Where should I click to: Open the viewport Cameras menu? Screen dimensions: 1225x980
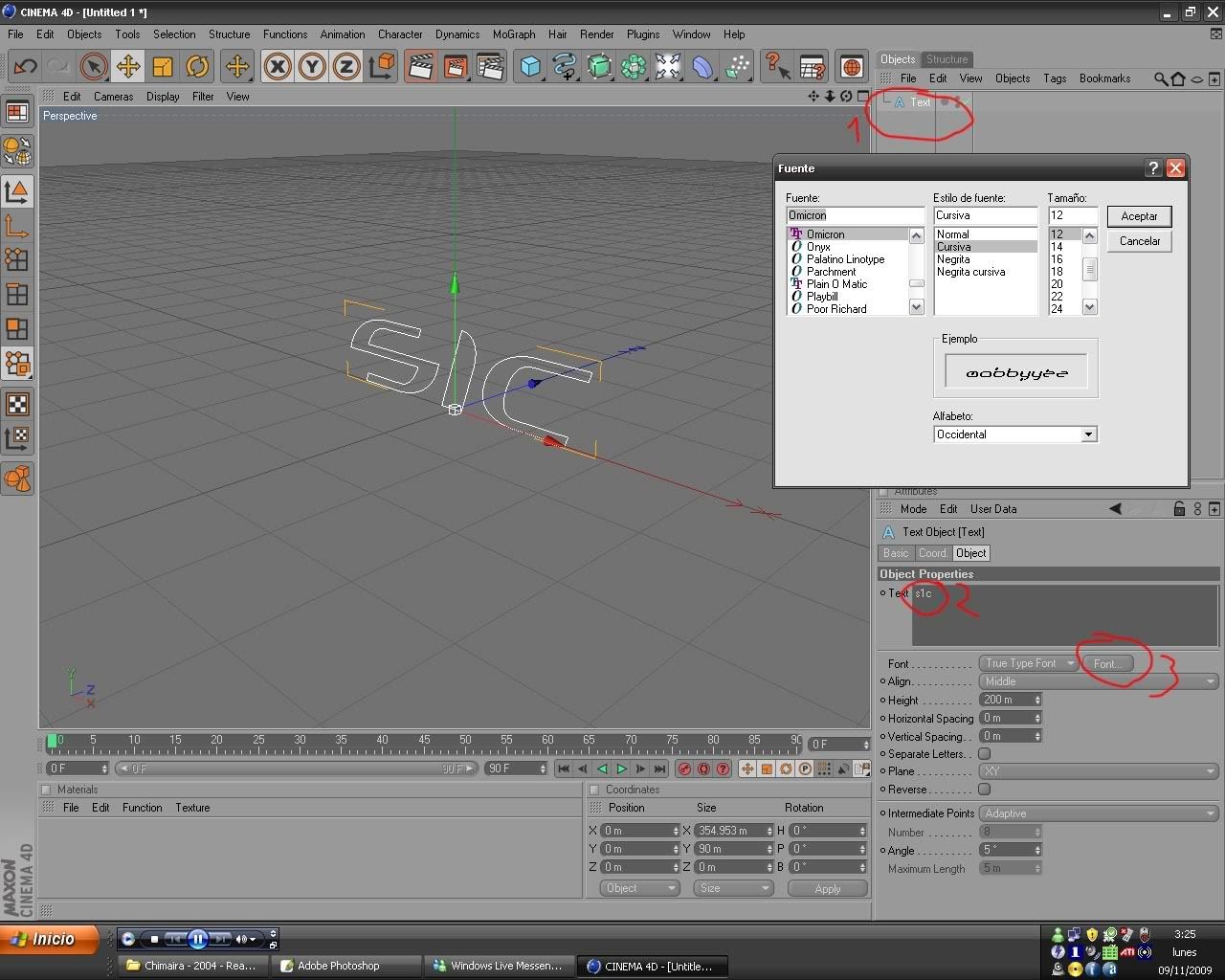pyautogui.click(x=114, y=97)
